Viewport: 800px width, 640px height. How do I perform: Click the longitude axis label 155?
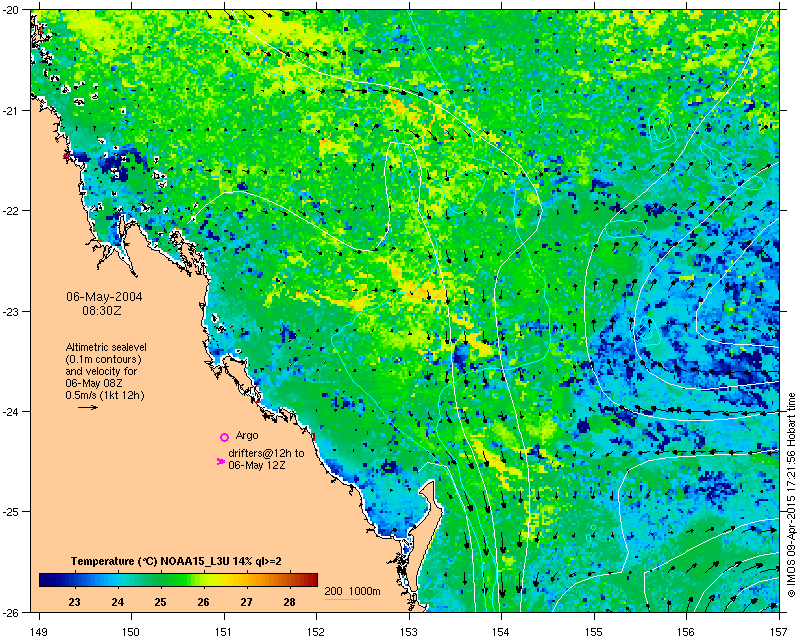click(x=594, y=632)
